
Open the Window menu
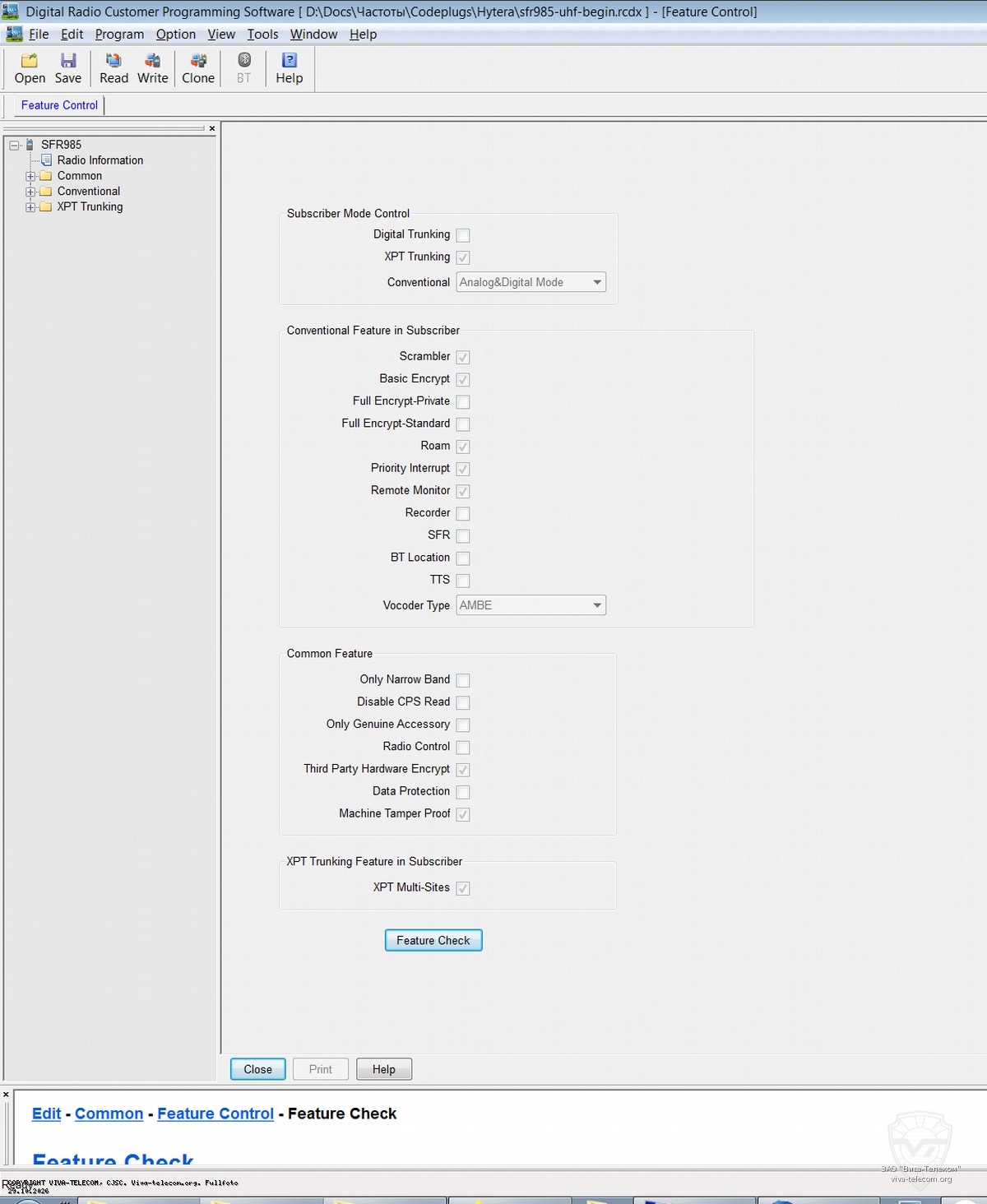click(313, 34)
